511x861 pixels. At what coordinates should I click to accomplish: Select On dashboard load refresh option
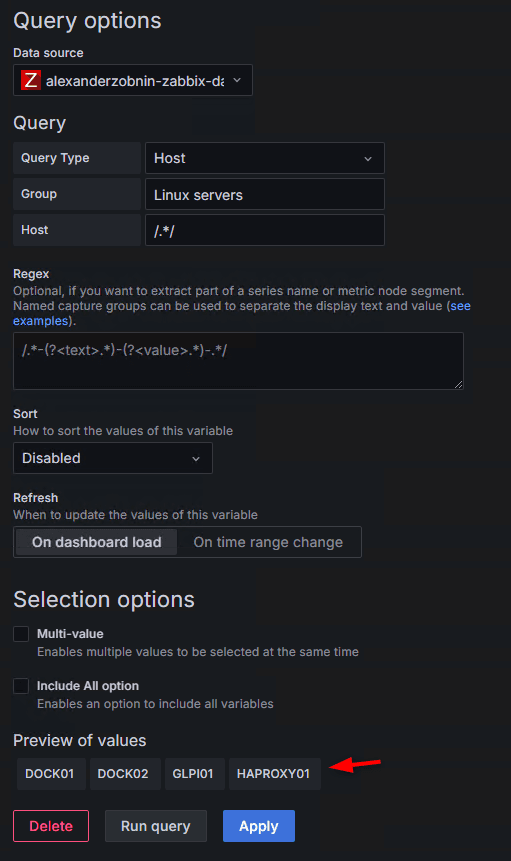[x=97, y=542]
